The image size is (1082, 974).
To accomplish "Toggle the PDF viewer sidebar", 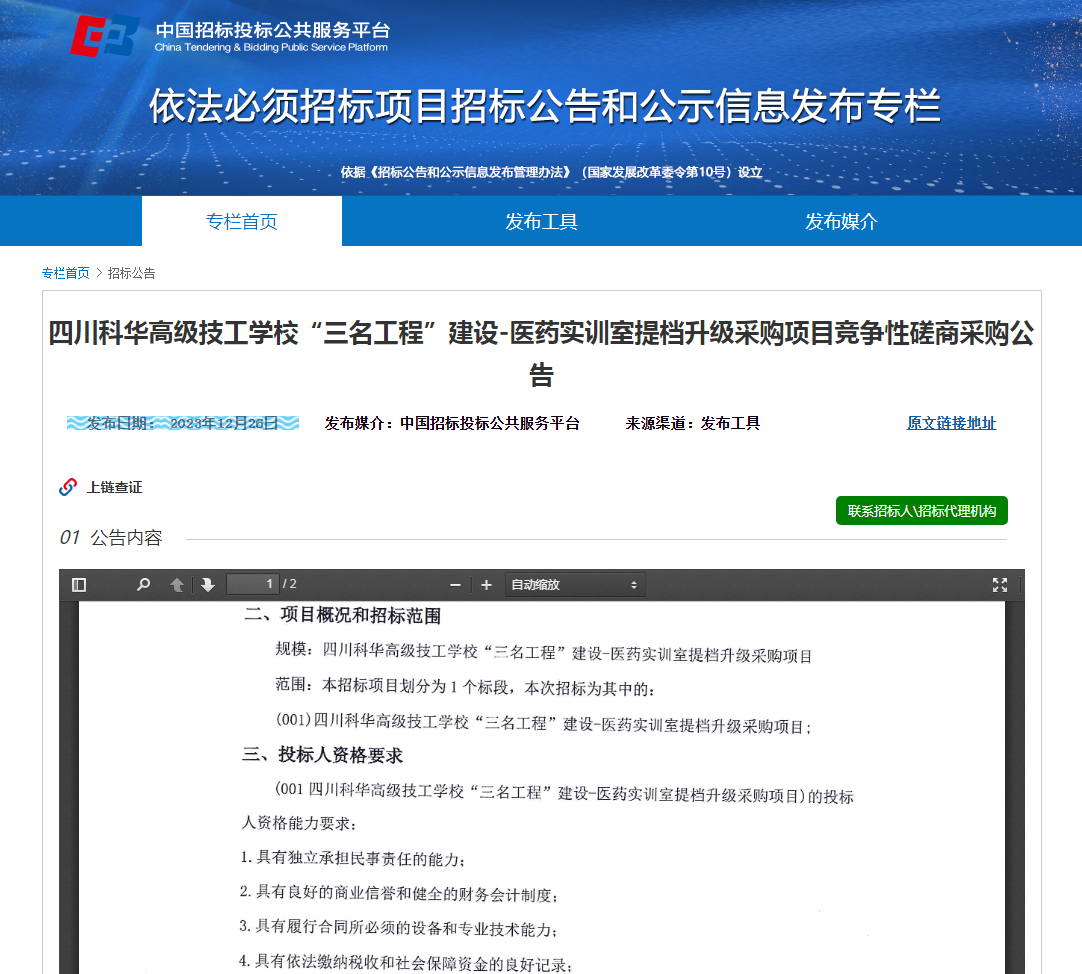I will 79,585.
